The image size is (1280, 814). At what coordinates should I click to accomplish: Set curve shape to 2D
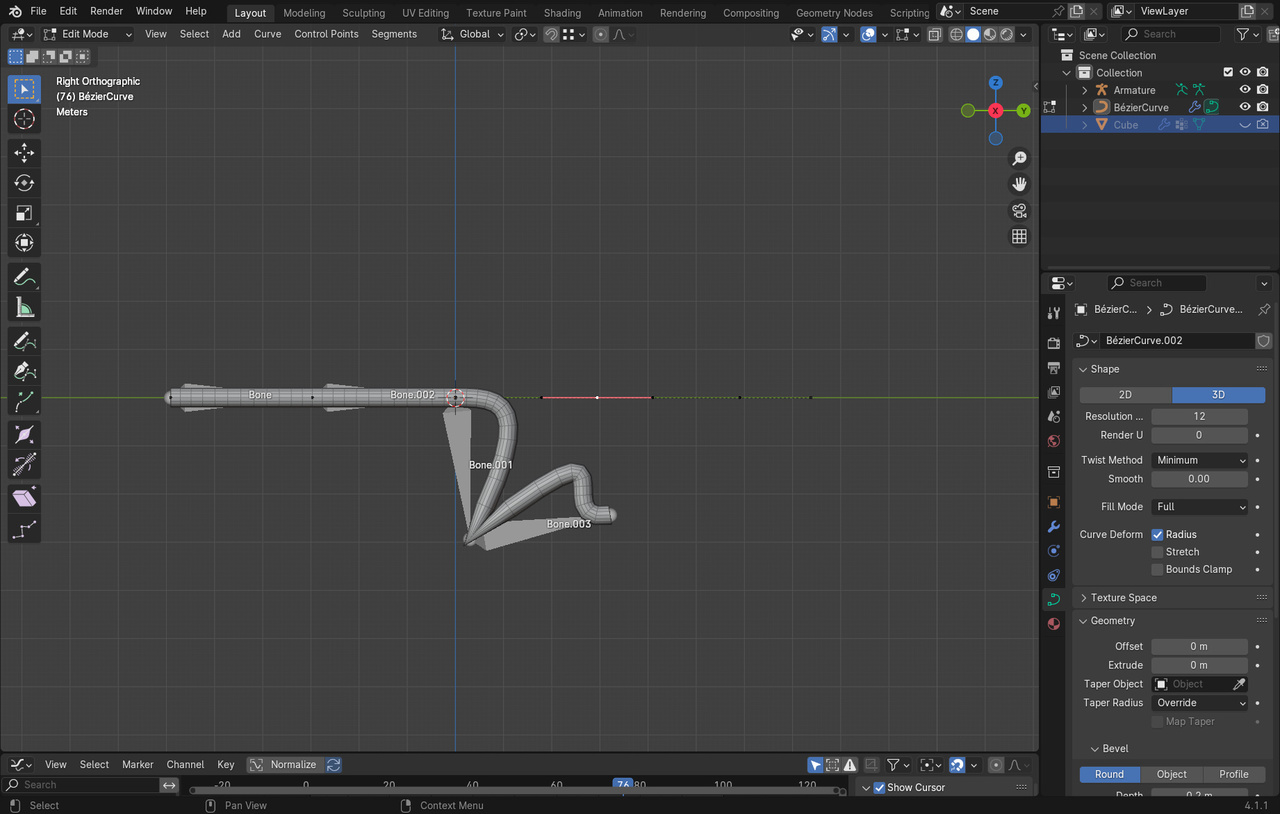(x=1125, y=395)
